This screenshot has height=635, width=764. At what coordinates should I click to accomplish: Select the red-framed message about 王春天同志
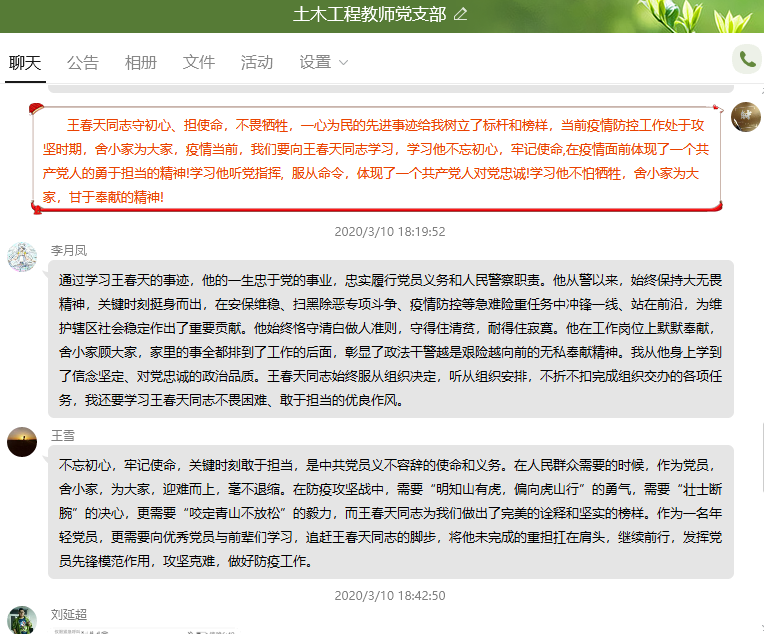(377, 159)
